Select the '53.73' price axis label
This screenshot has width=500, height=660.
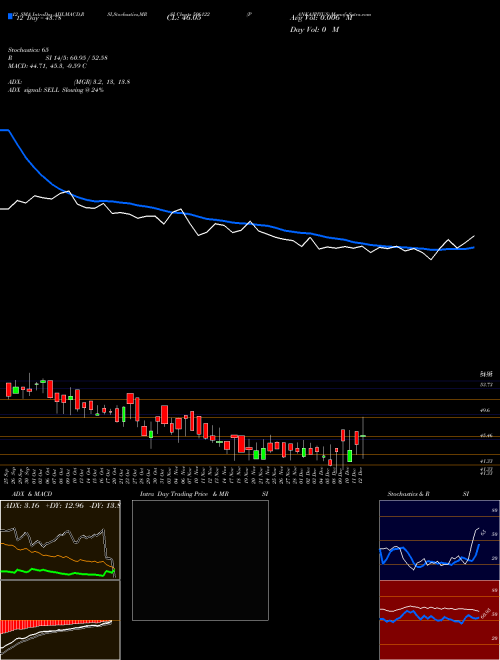click(x=487, y=385)
